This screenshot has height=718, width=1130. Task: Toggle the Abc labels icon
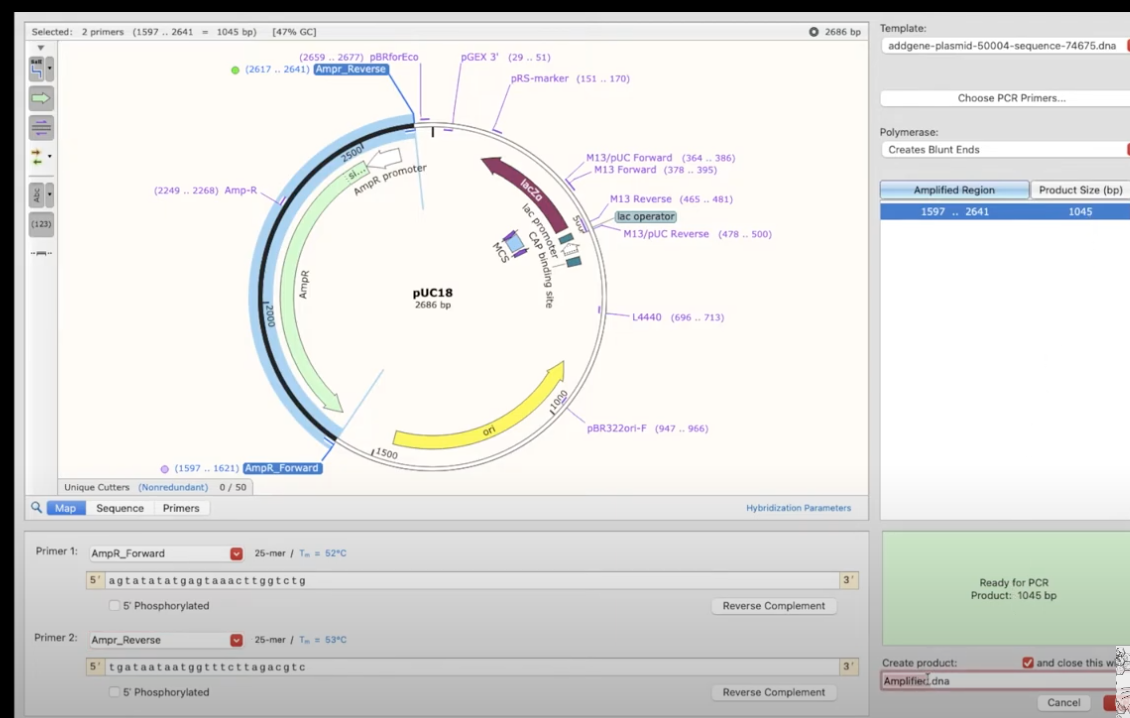(x=36, y=195)
